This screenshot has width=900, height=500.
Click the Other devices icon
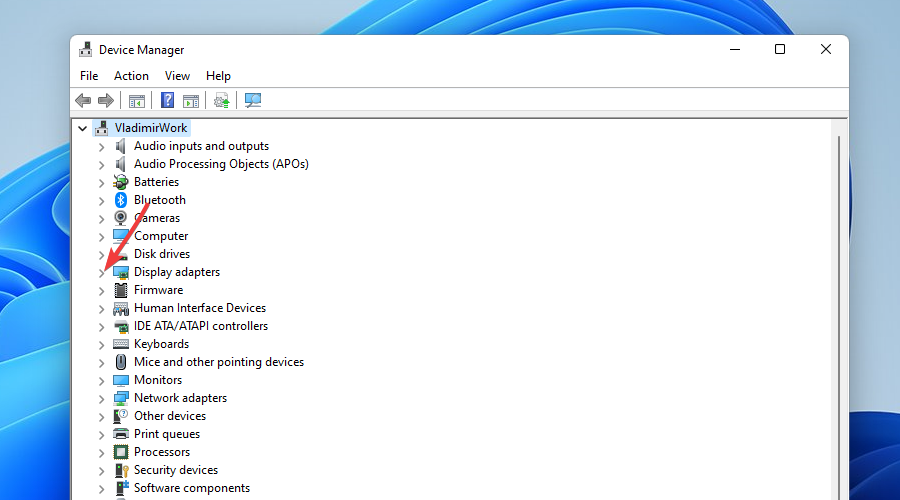pos(121,416)
